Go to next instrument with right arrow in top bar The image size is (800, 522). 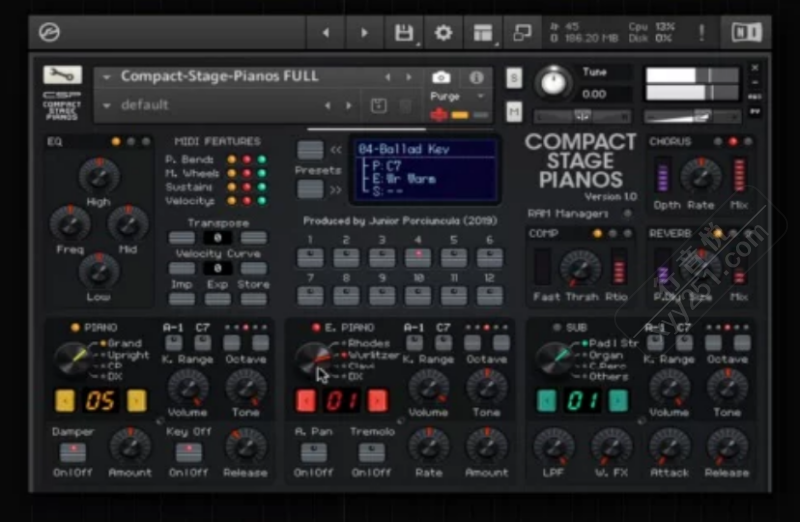(364, 33)
